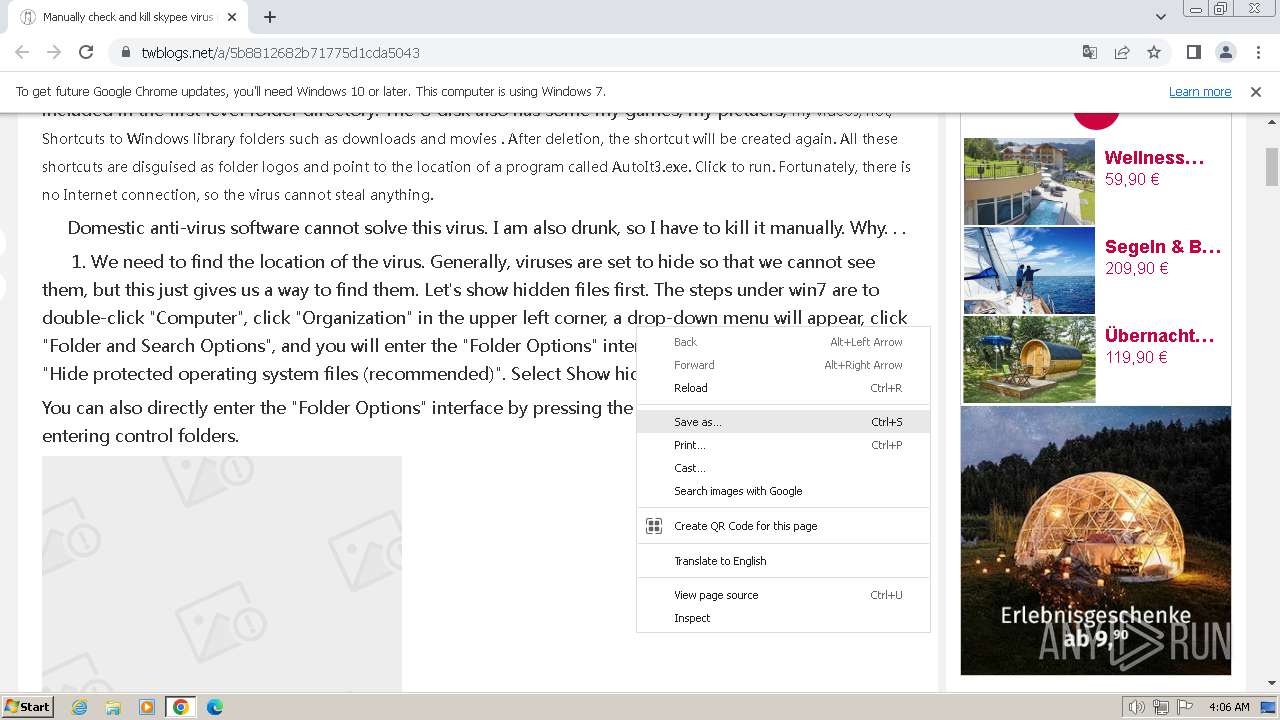The image size is (1280, 720).
Task: Select 'Print...' from the context menu
Action: click(783, 445)
